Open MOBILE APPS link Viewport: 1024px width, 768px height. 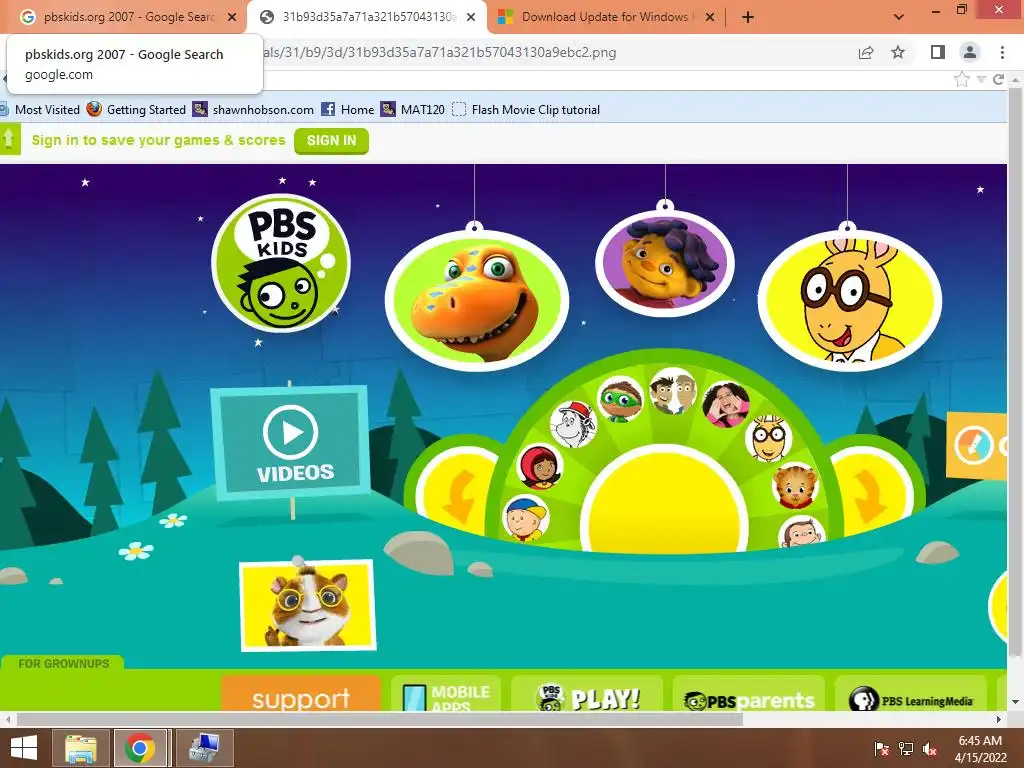coord(446,694)
